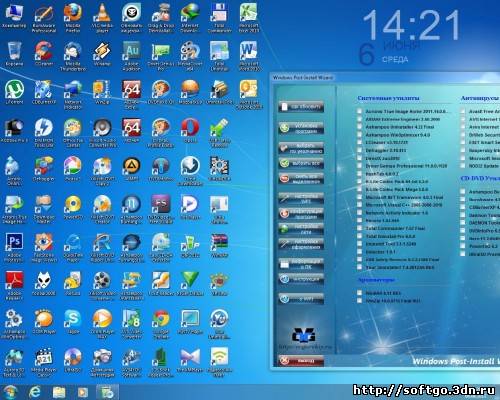Open the CCleaner desktop shortcut
The image size is (500, 400).
(43, 54)
